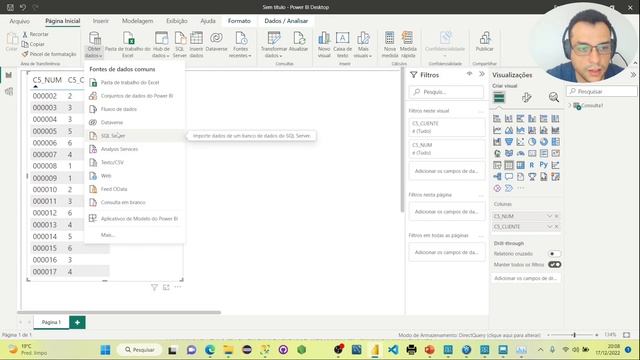Click Pincel de formatação
Image resolution: width=640 pixels, height=360 pixels.
[x=49, y=54]
